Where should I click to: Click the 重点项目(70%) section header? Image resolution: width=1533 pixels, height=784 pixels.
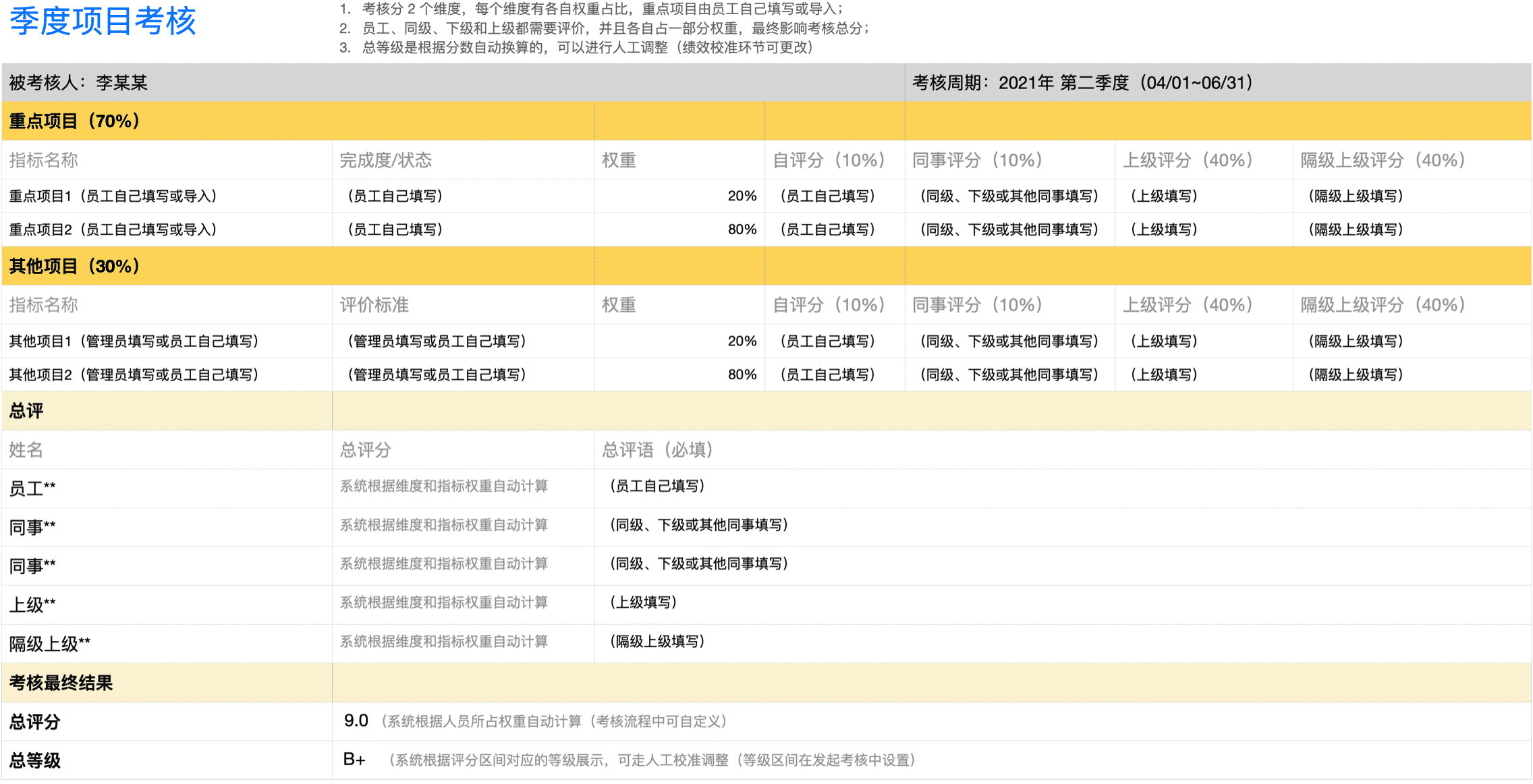(298, 121)
